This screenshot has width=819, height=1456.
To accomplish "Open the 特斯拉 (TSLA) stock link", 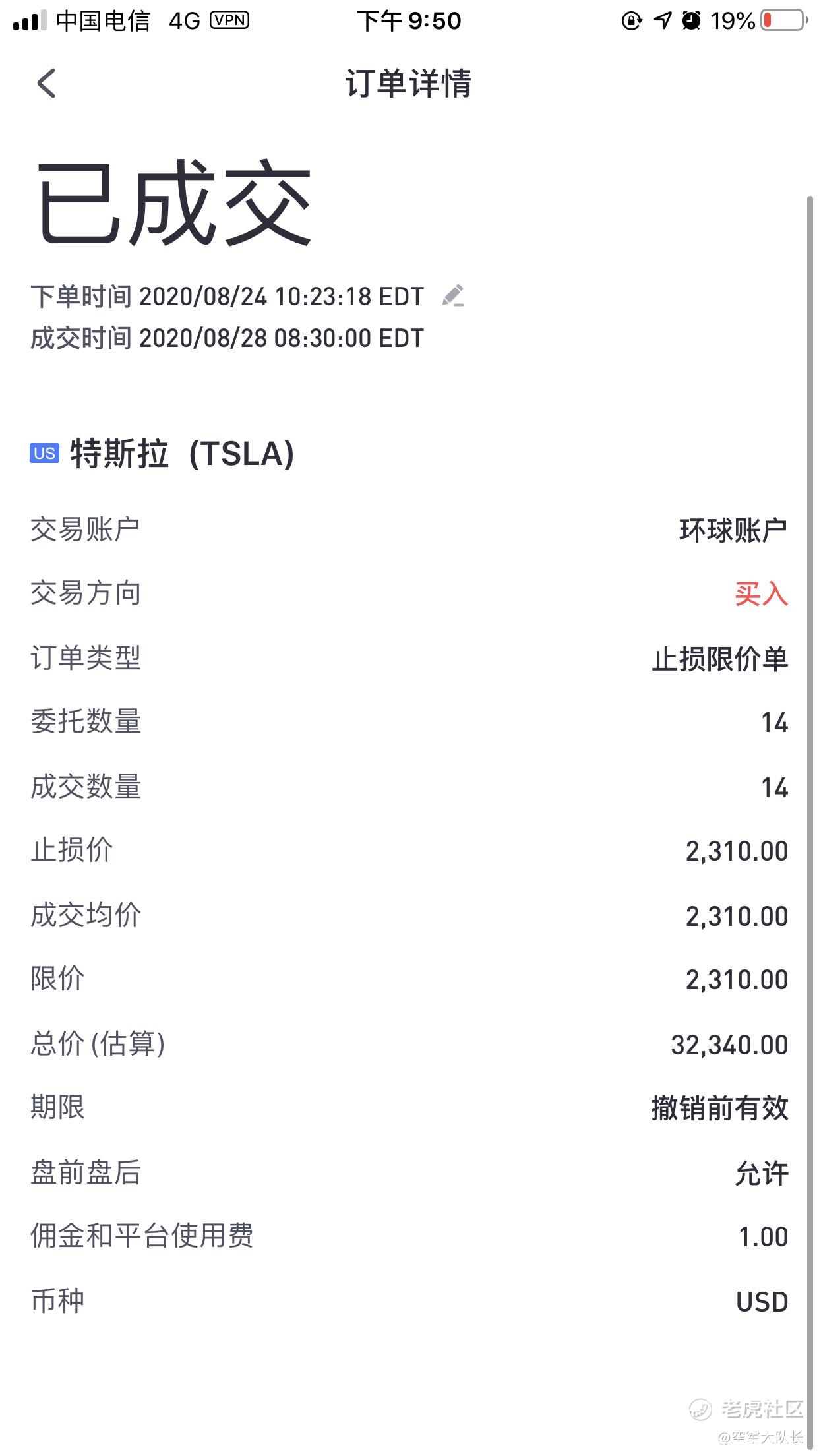I will point(182,454).
